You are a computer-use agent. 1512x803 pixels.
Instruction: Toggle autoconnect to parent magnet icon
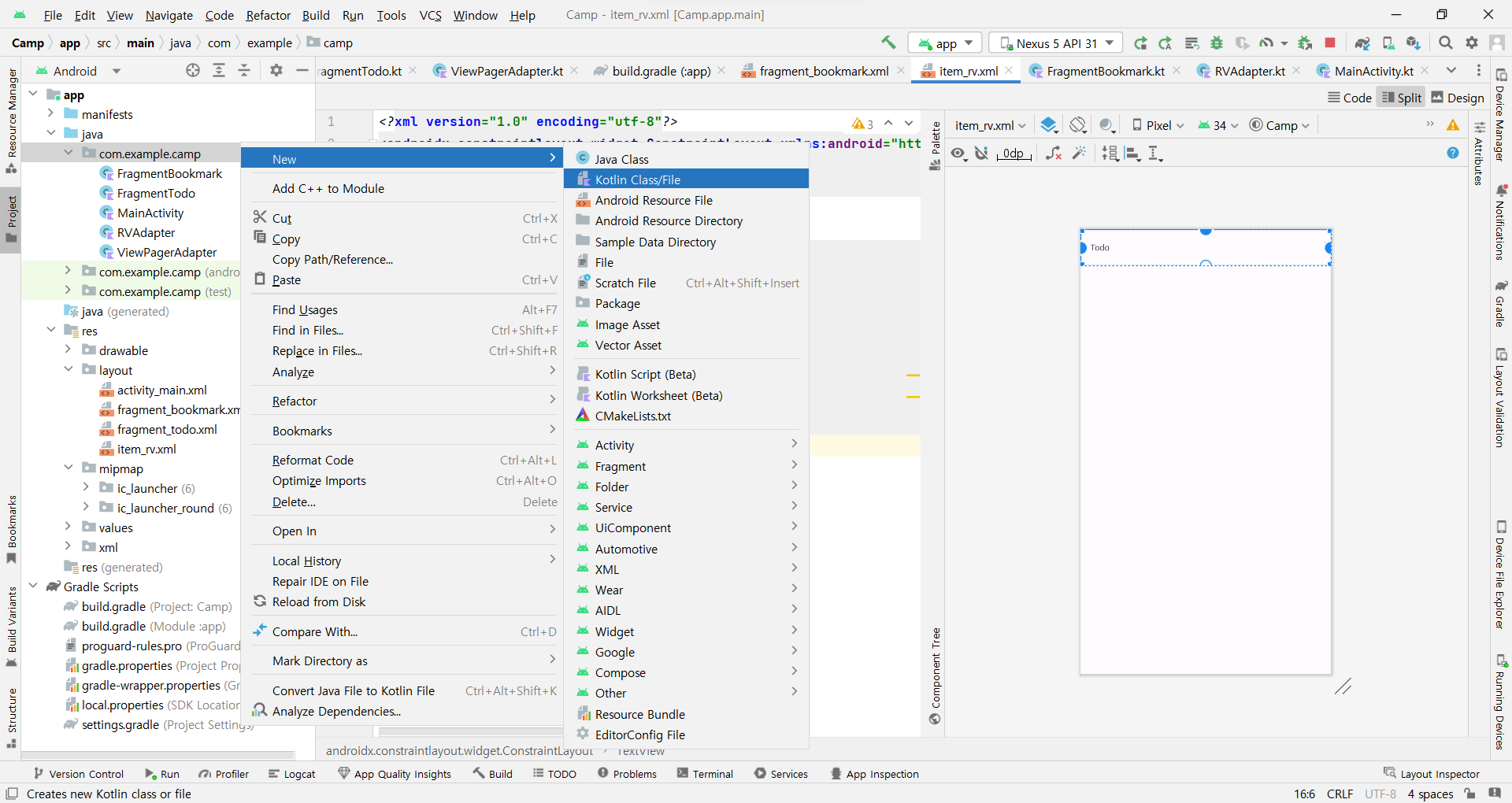[981, 154]
